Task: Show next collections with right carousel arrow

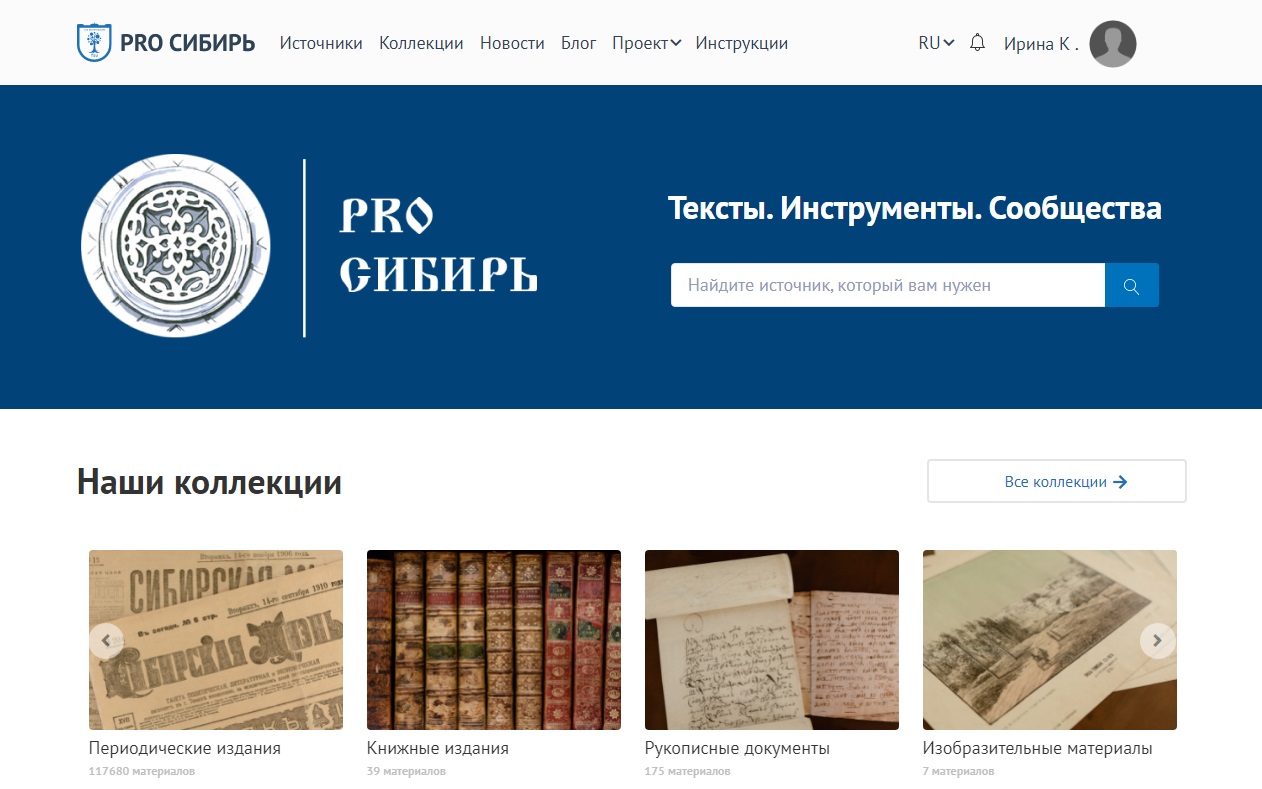Action: coord(1158,640)
